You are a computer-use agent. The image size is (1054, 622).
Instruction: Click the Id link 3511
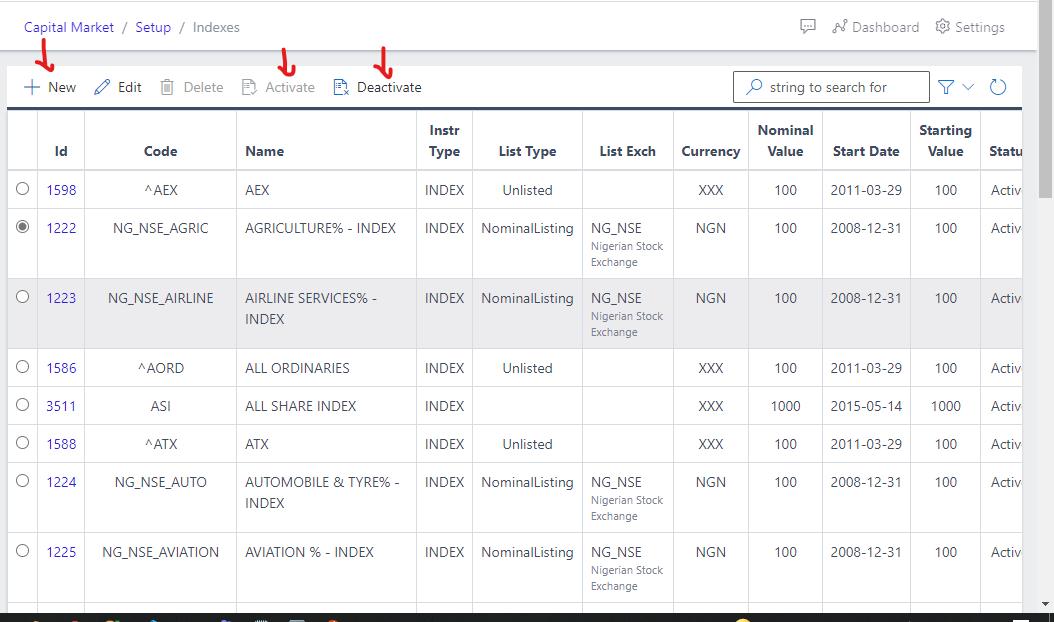62,405
